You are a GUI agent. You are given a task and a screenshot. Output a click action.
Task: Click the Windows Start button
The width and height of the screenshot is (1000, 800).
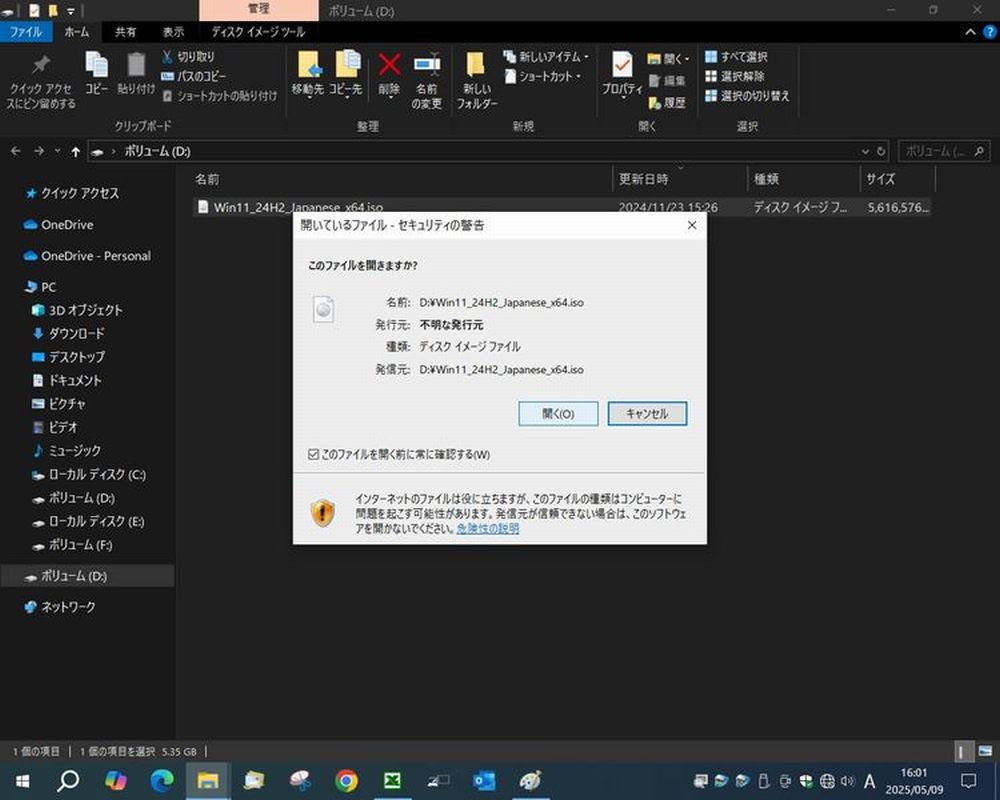click(22, 781)
